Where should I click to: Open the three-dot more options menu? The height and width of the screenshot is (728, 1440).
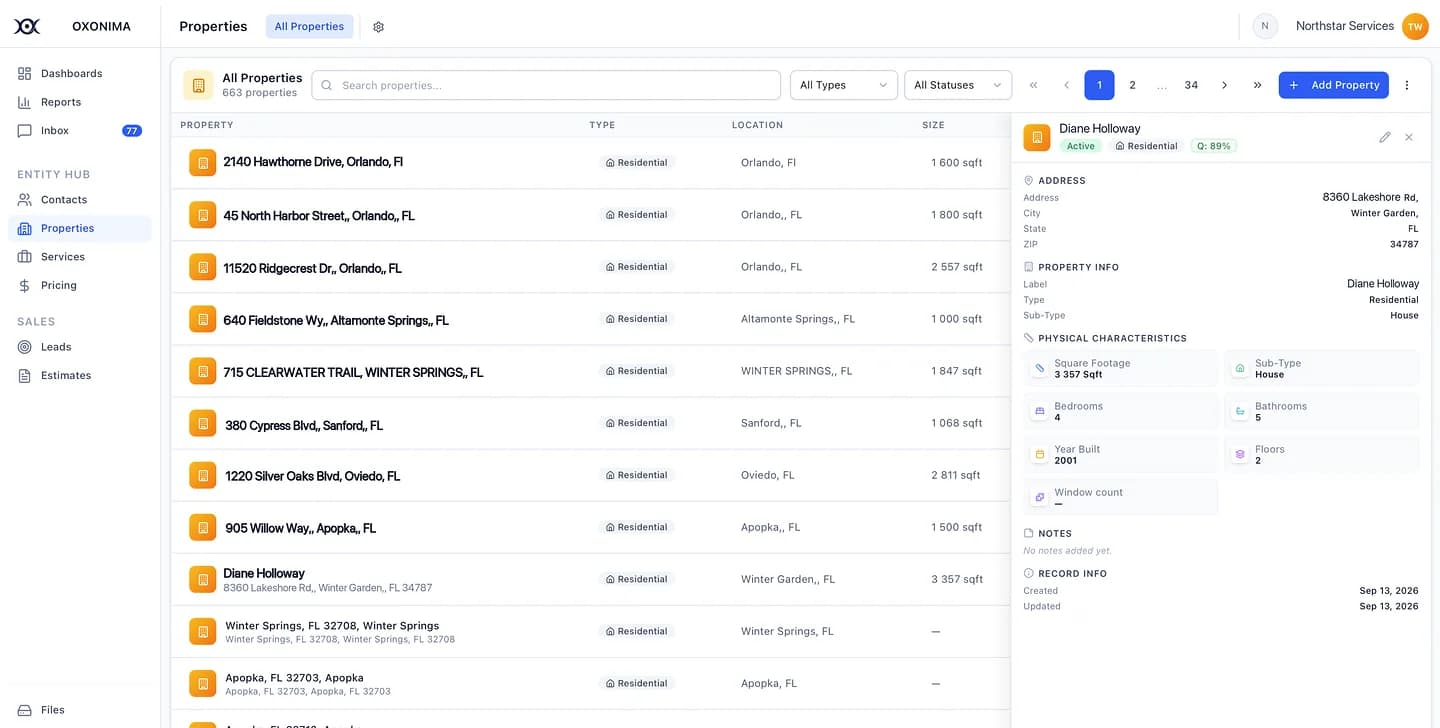tap(1407, 85)
